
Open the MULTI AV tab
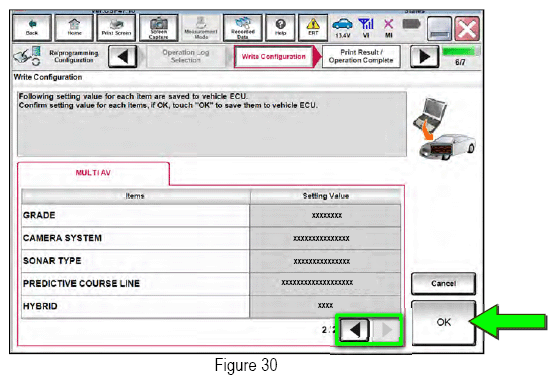(x=93, y=173)
